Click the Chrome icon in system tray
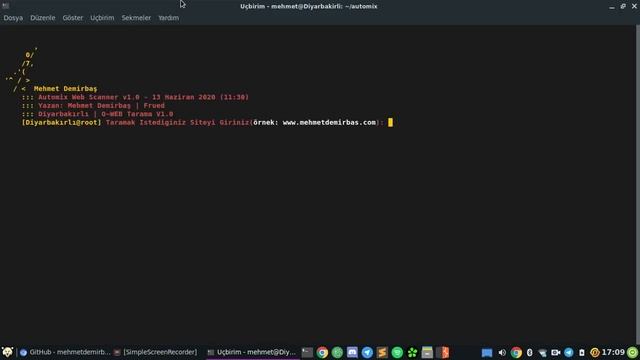This screenshot has height=360, width=640. 516,352
